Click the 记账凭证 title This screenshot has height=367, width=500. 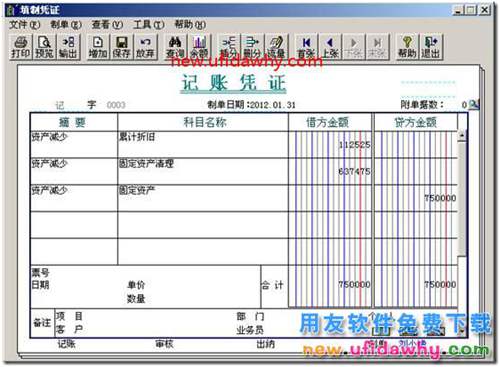point(234,83)
